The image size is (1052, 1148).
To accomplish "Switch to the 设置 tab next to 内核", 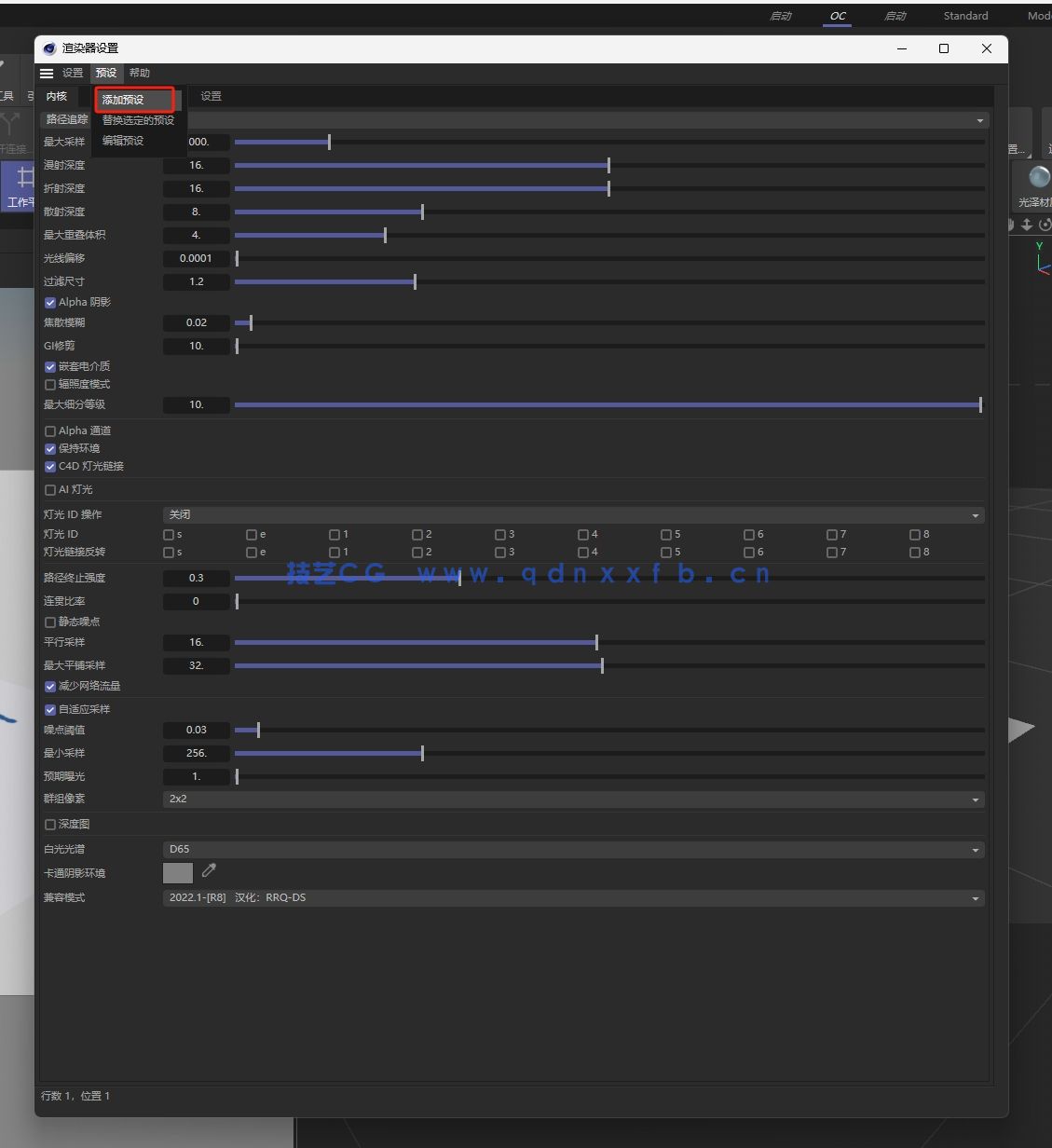I will pos(211,95).
